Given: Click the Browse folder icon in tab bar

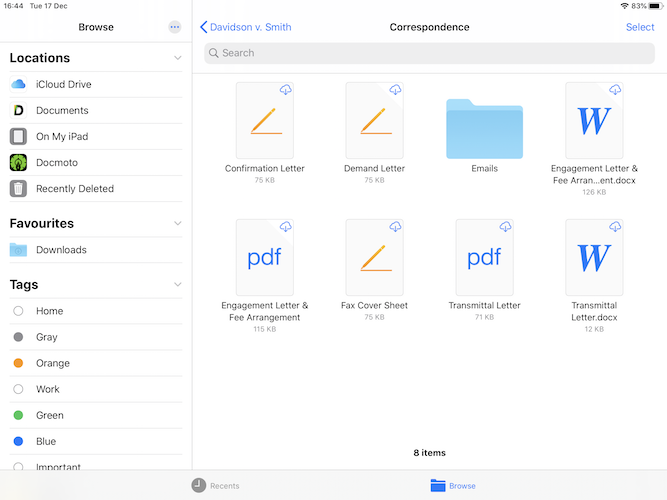Looking at the screenshot, I should click(x=438, y=485).
